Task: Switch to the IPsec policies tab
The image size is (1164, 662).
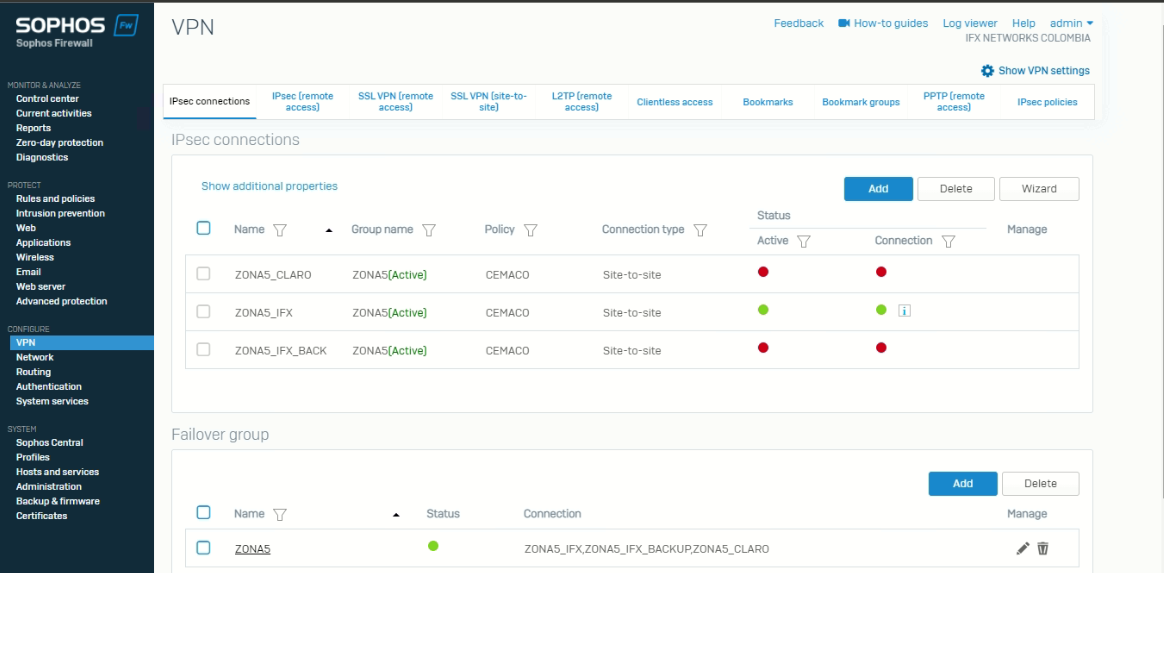Action: pyautogui.click(x=1047, y=102)
